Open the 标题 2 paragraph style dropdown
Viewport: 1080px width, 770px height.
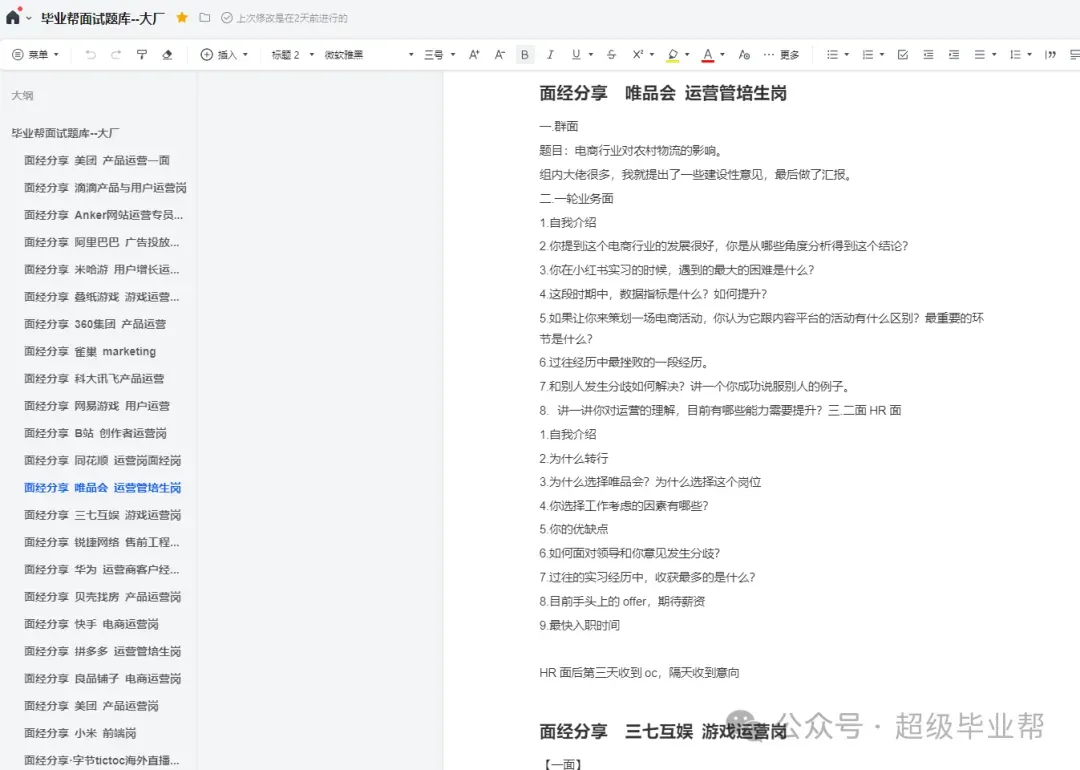[x=292, y=54]
